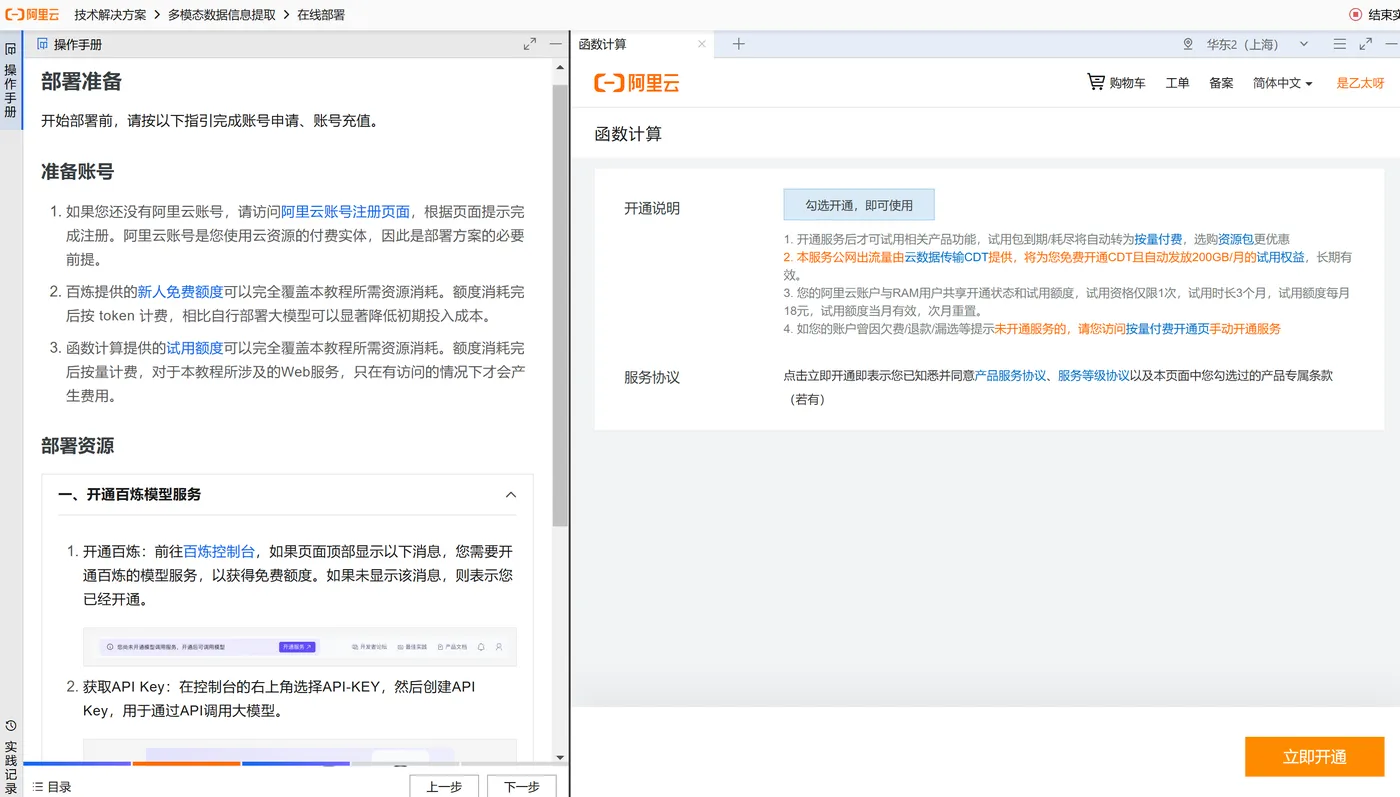1400x797 pixels.
Task: Open the 资源包 link
Action: [1235, 239]
